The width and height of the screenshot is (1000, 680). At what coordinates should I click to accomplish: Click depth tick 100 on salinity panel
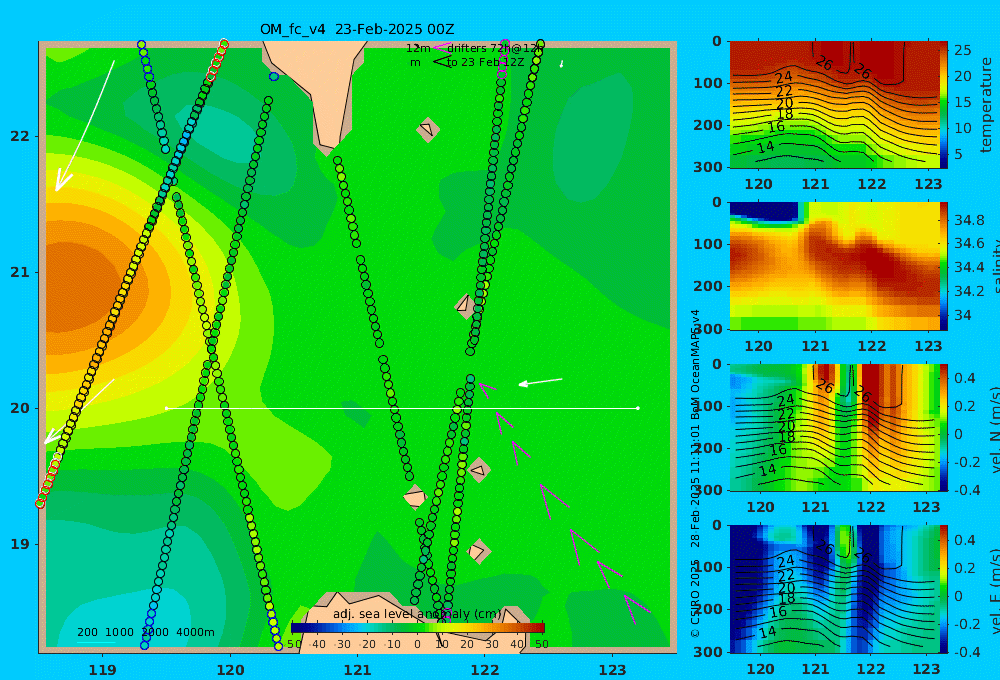click(709, 244)
